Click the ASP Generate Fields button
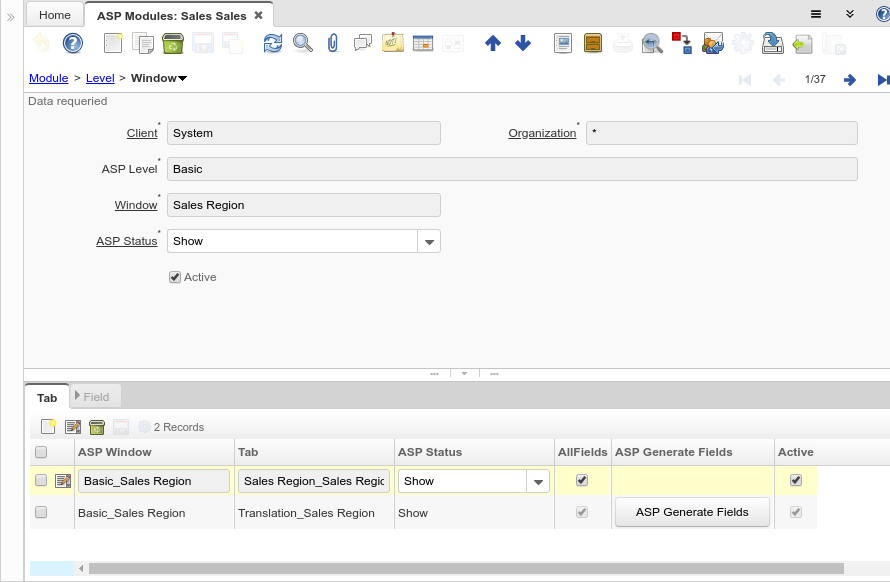The height and width of the screenshot is (582, 890). pyautogui.click(x=692, y=512)
